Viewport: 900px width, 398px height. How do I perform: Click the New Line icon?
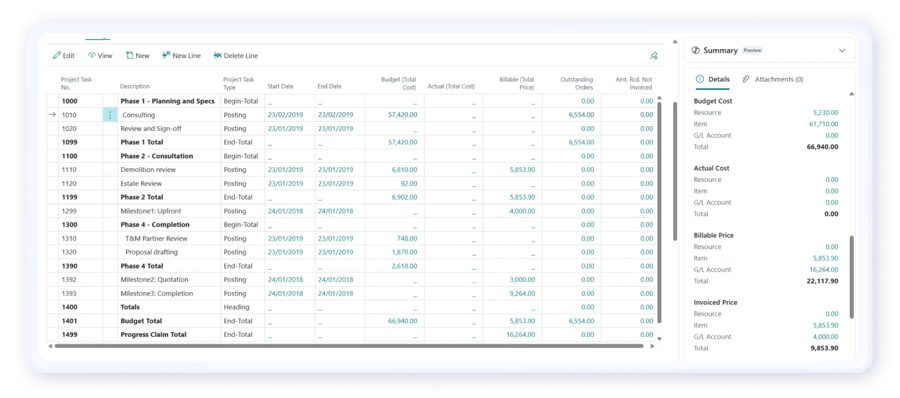point(166,56)
